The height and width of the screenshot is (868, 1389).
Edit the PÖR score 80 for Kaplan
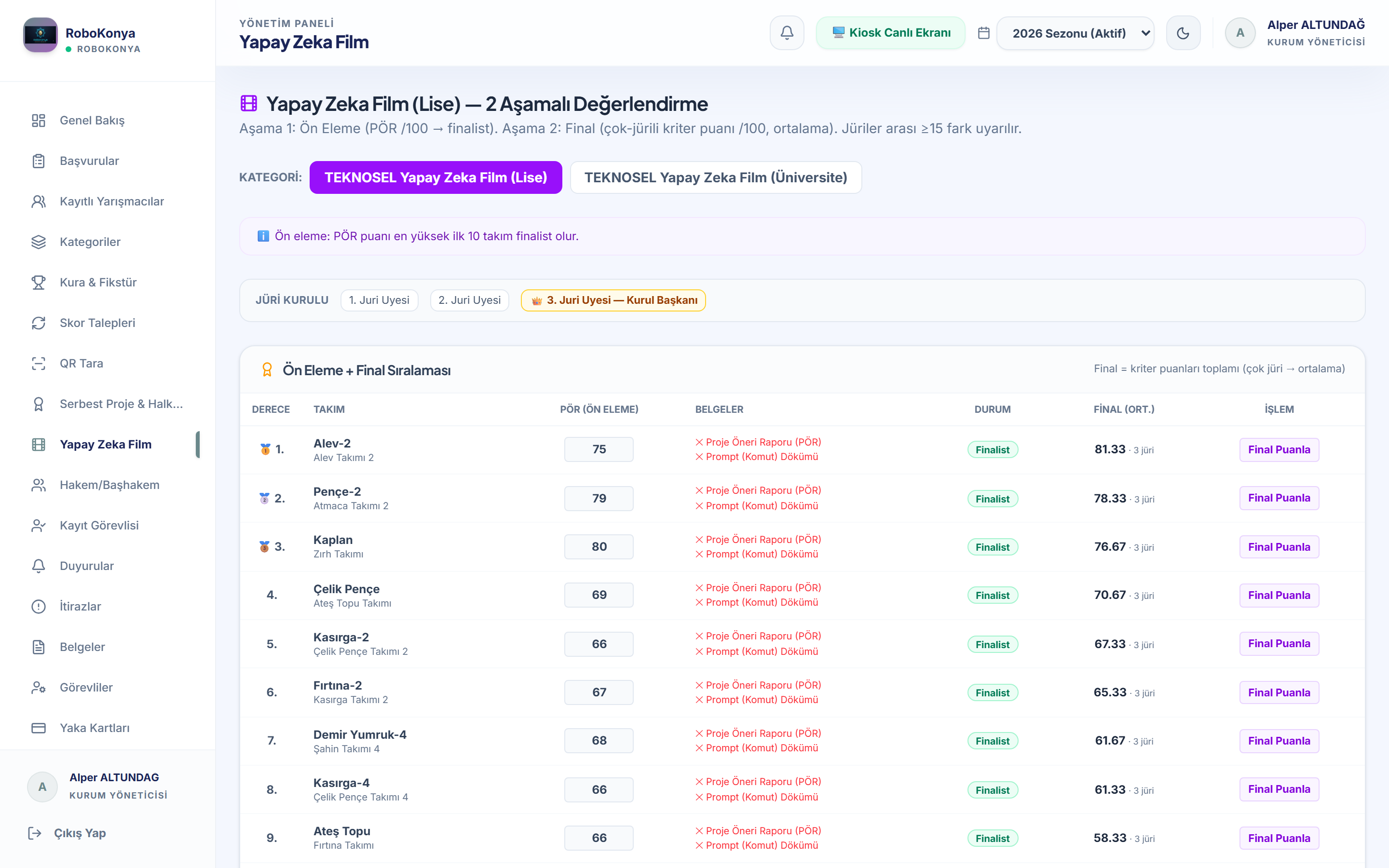[x=599, y=546]
